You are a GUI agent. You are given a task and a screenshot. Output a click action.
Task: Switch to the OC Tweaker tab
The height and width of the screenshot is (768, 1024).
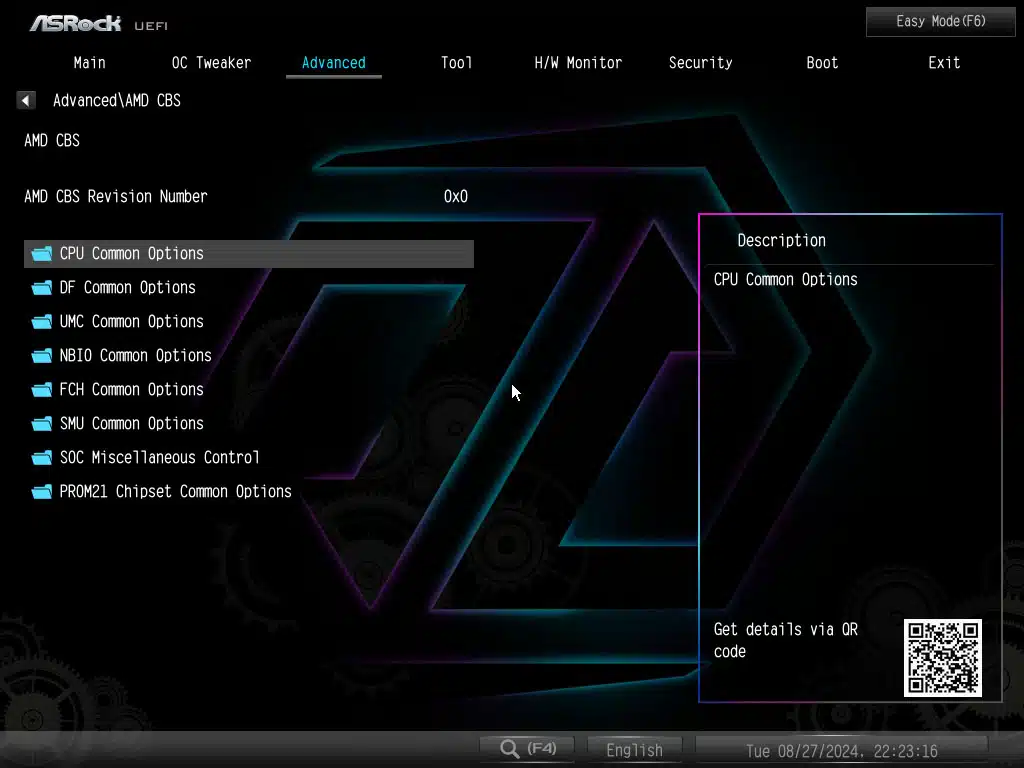pos(211,63)
